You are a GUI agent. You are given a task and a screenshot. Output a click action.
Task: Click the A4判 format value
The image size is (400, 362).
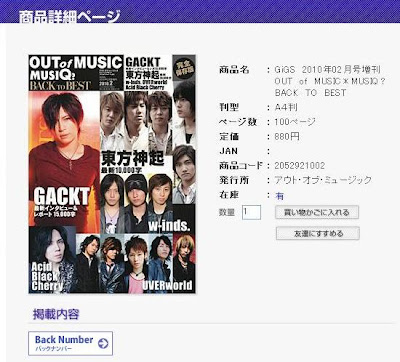[x=286, y=107]
